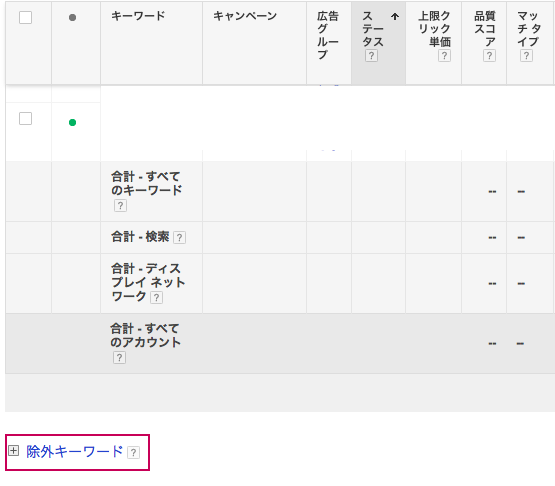Check the keyword row checkbox

(25, 119)
